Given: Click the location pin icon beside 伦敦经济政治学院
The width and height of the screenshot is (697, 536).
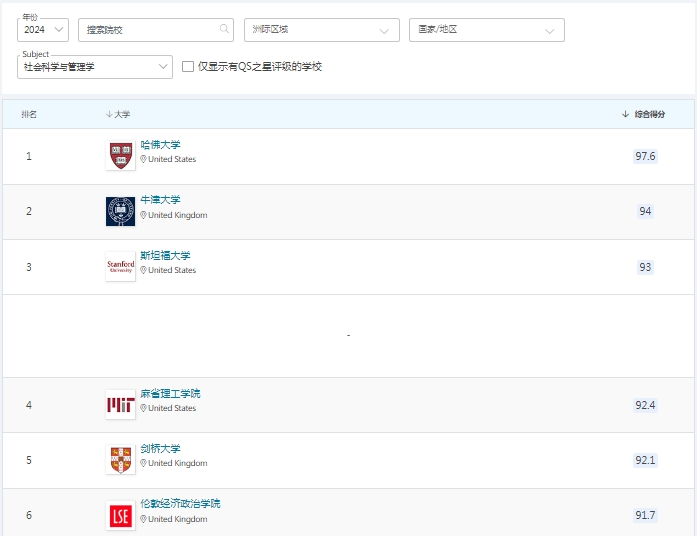Looking at the screenshot, I should coord(144,519).
